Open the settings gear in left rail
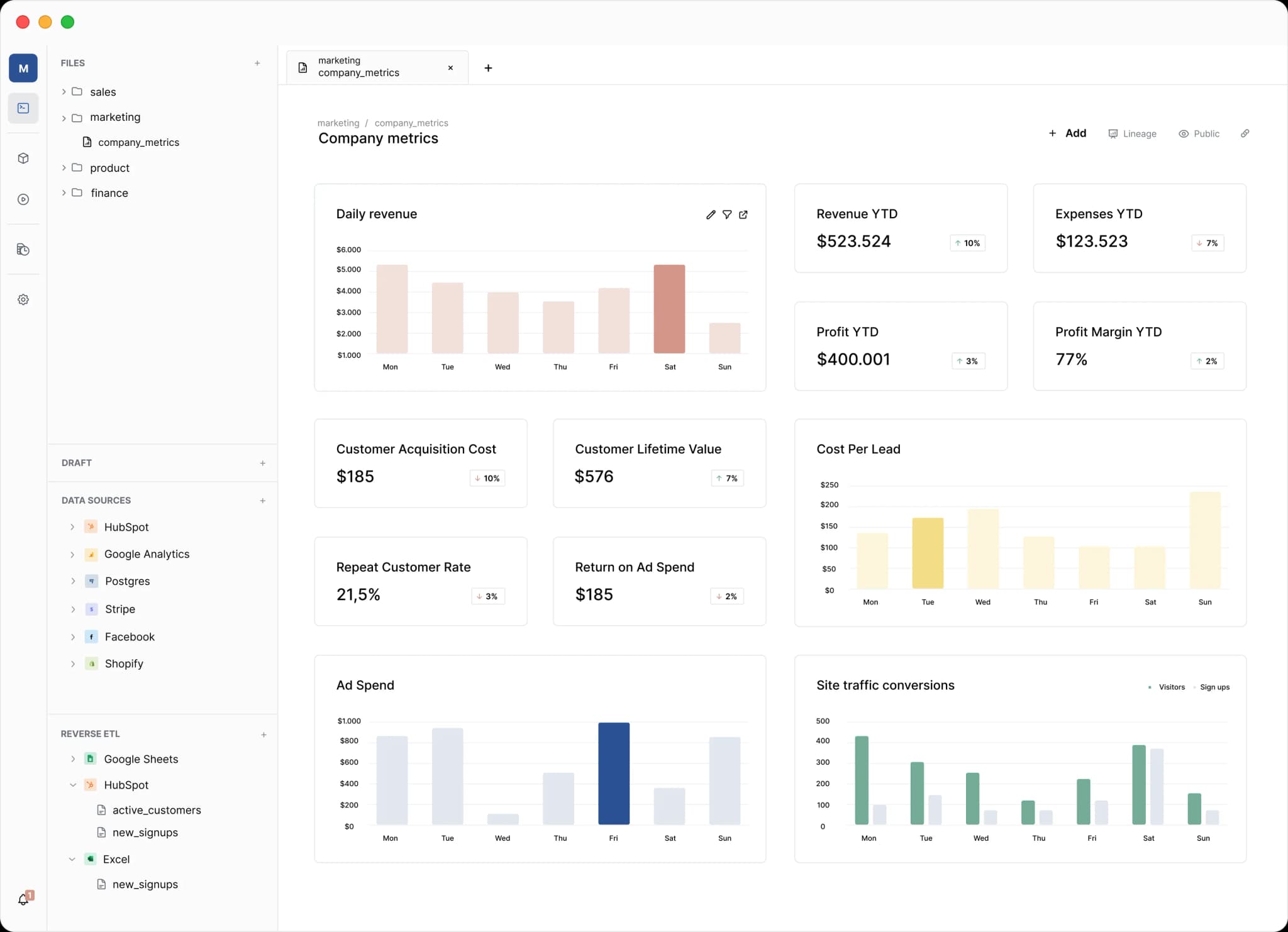The width and height of the screenshot is (1288, 932). (23, 300)
